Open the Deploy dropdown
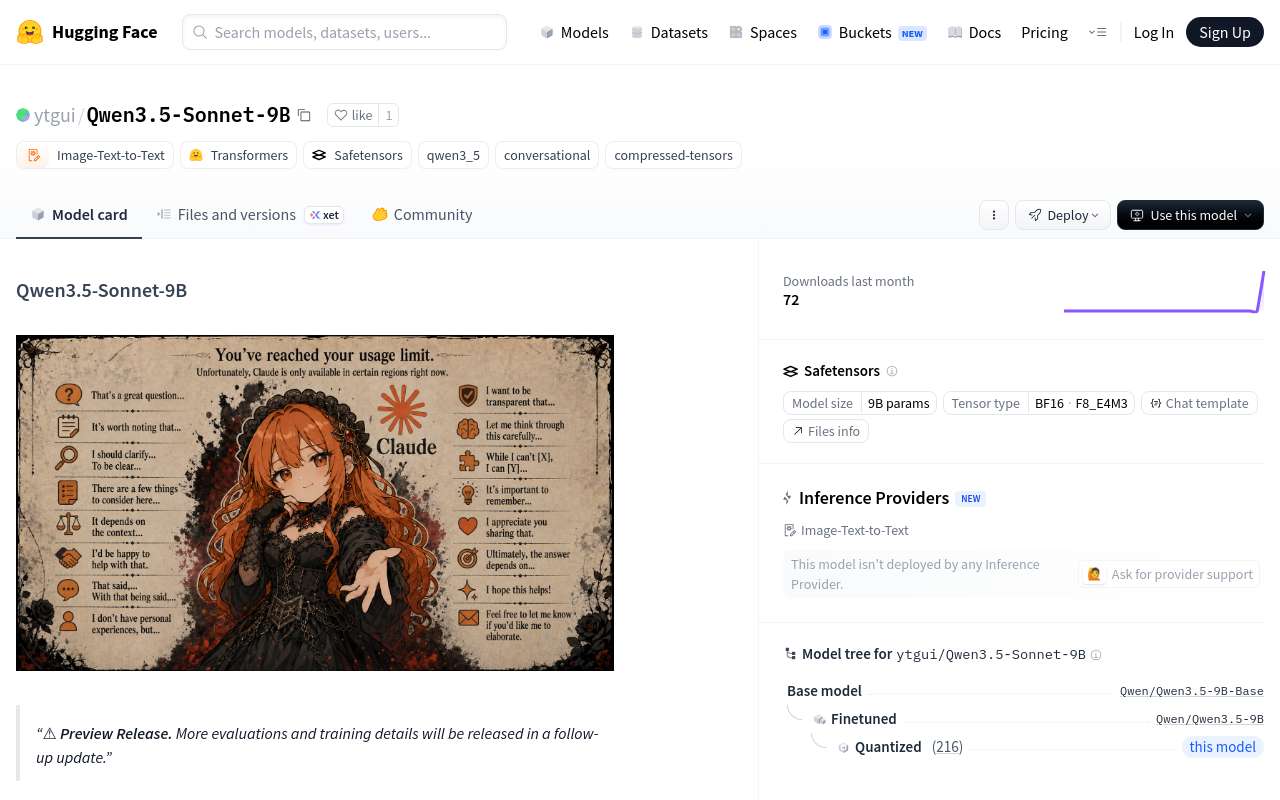 point(1062,215)
